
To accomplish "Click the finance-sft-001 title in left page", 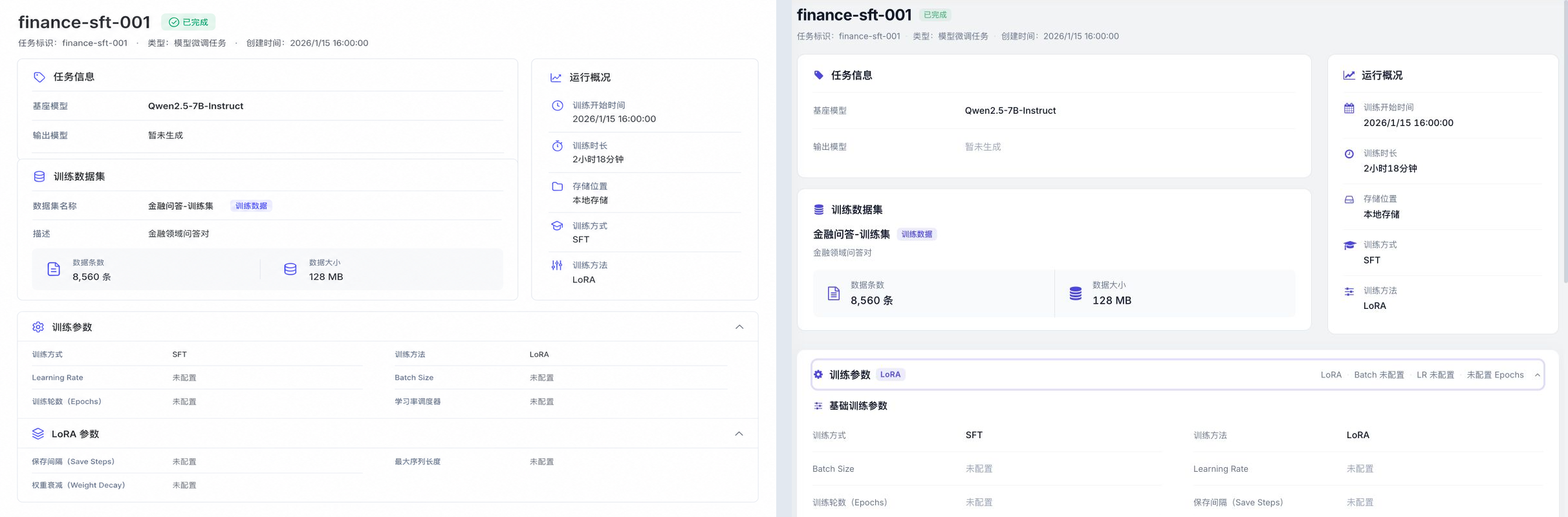I will coord(84,22).
